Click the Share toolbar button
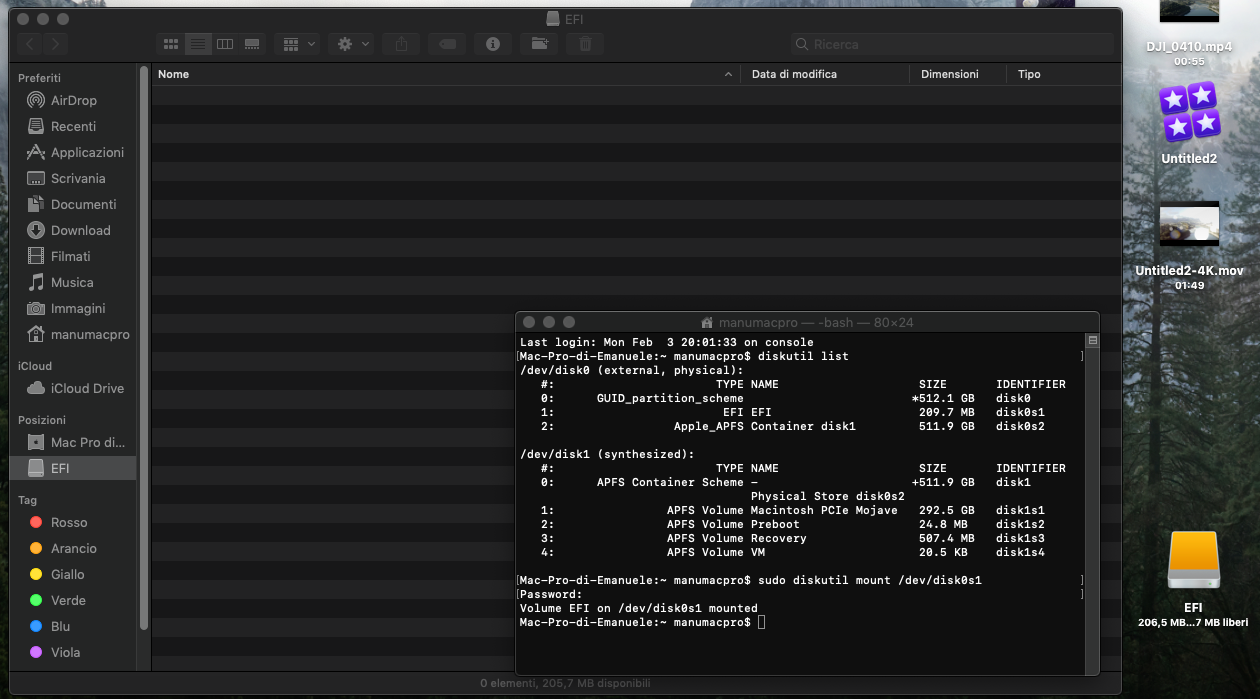The width and height of the screenshot is (1260, 699). (x=401, y=44)
